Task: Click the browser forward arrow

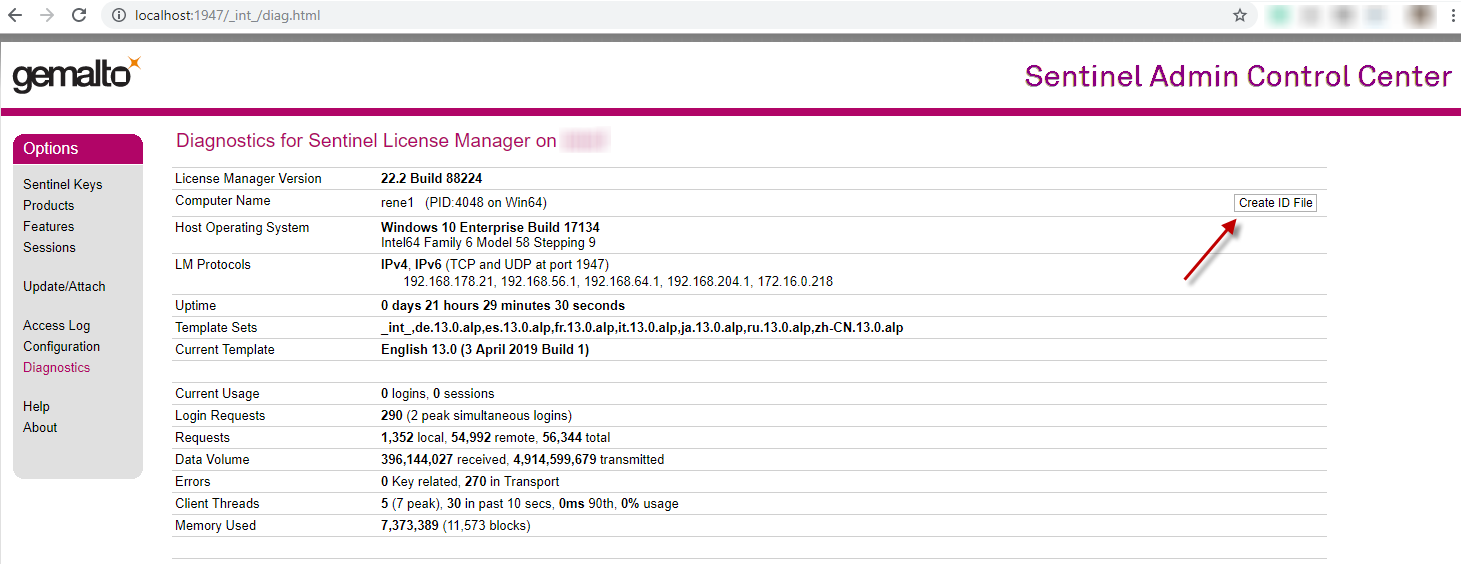Action: (x=47, y=16)
